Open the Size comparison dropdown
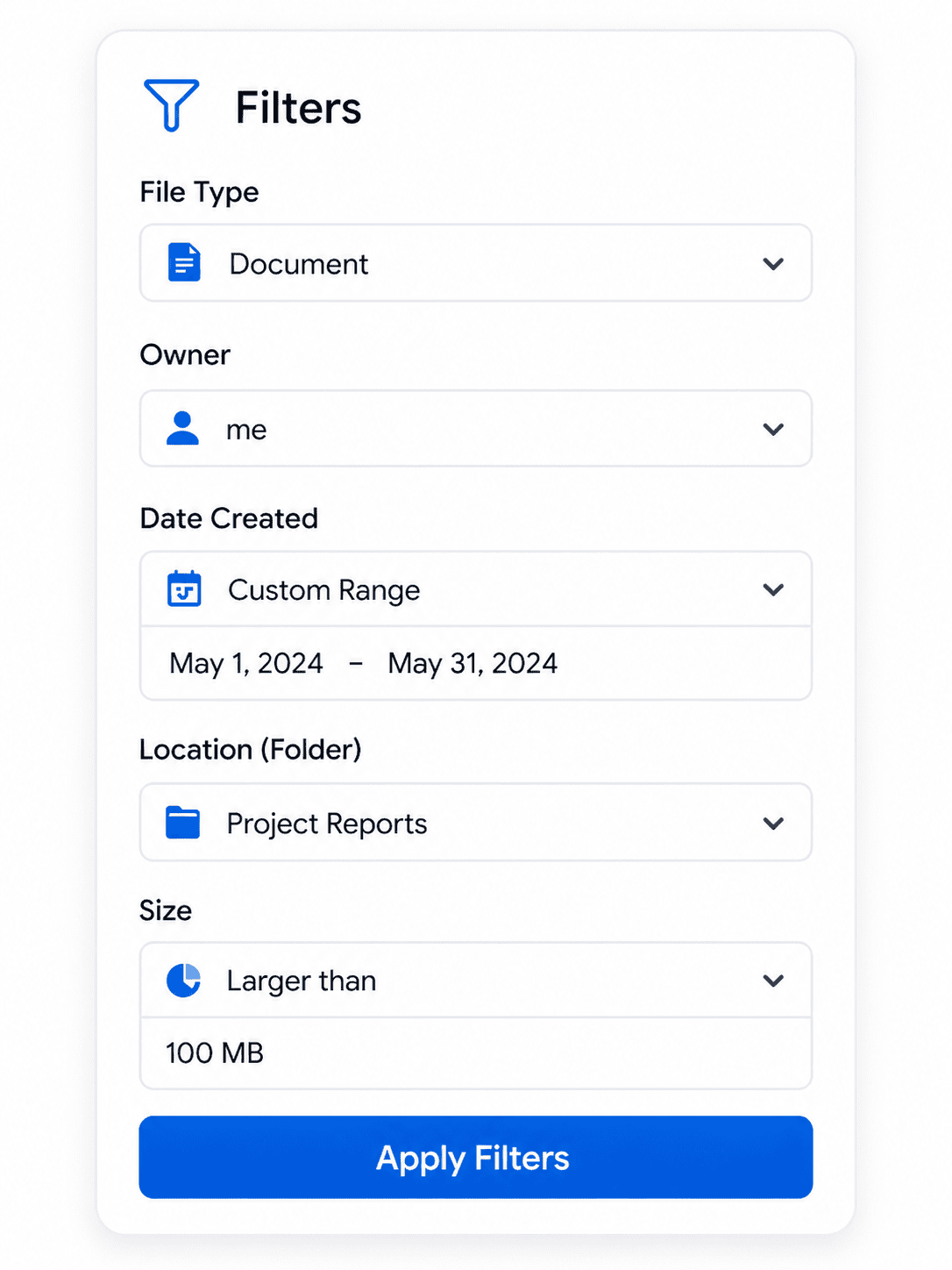Screen dimensions: 952x1270 coord(772,981)
